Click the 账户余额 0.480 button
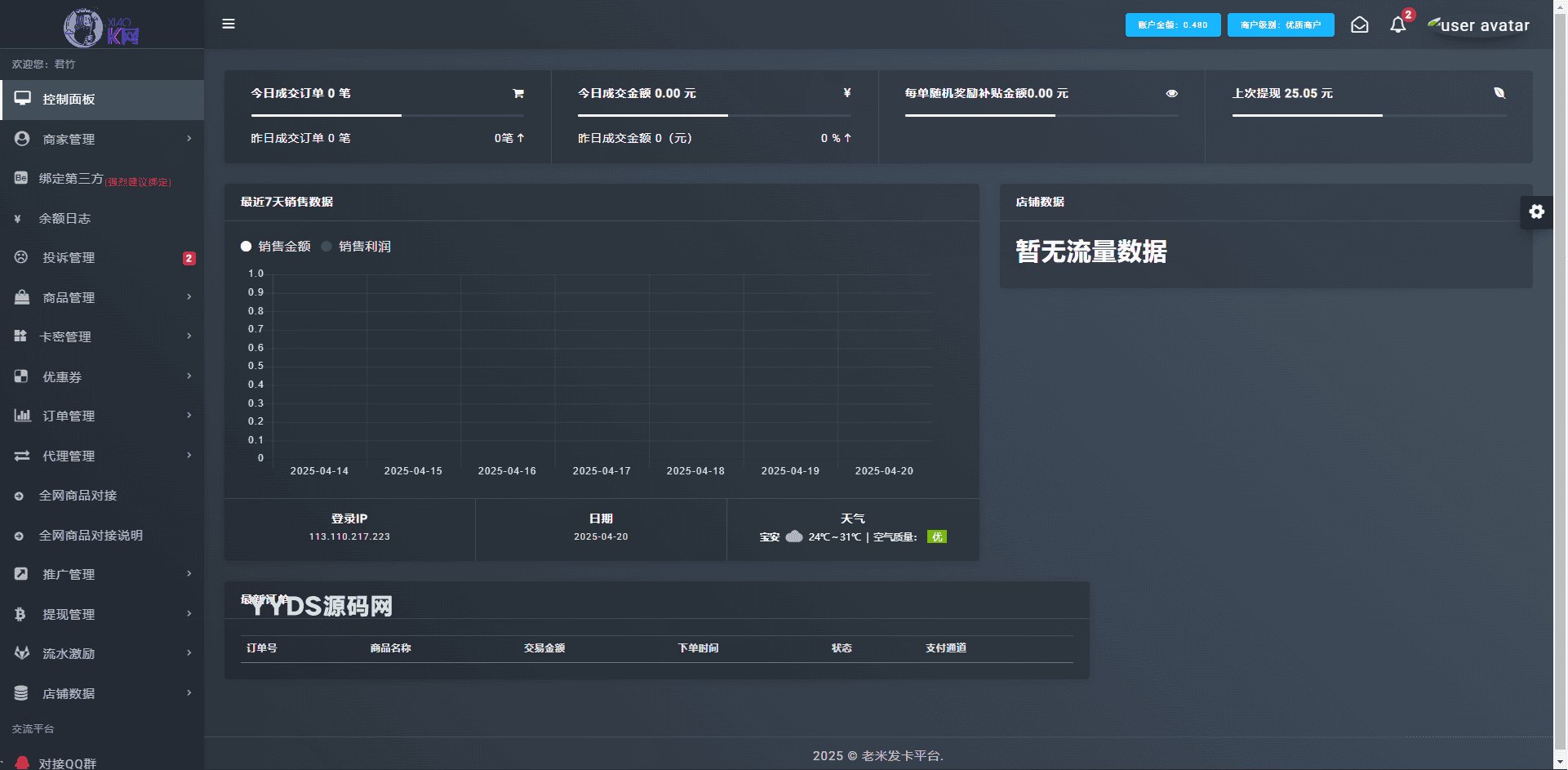 pyautogui.click(x=1173, y=24)
